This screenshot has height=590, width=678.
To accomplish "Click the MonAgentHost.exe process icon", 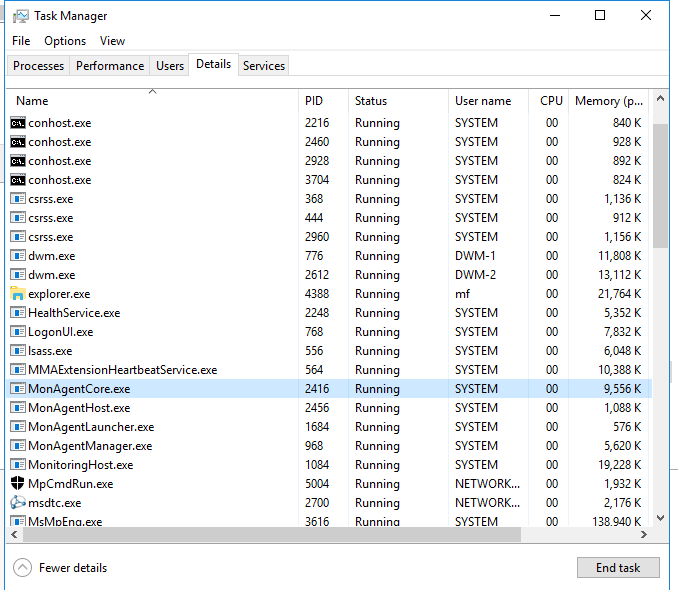I will click(18, 408).
